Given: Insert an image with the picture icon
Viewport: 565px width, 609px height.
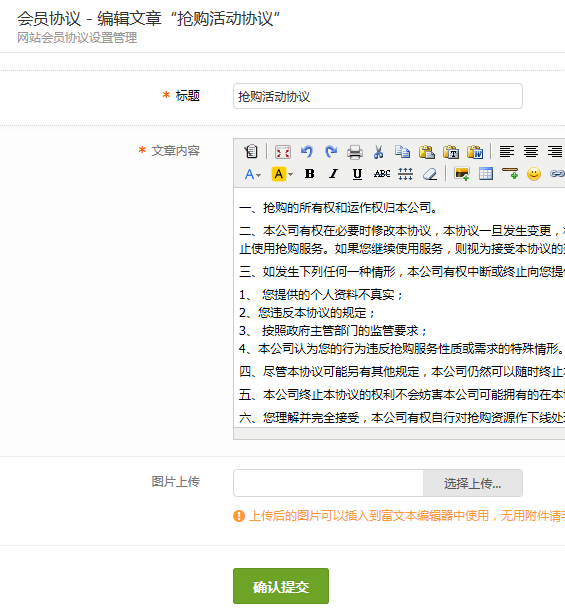Looking at the screenshot, I should tap(462, 174).
